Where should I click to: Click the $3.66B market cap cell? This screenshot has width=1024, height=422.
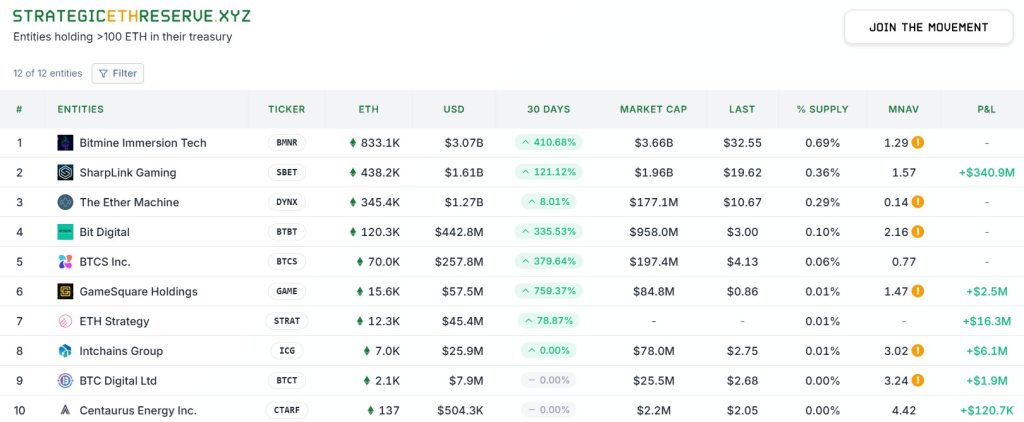654,142
